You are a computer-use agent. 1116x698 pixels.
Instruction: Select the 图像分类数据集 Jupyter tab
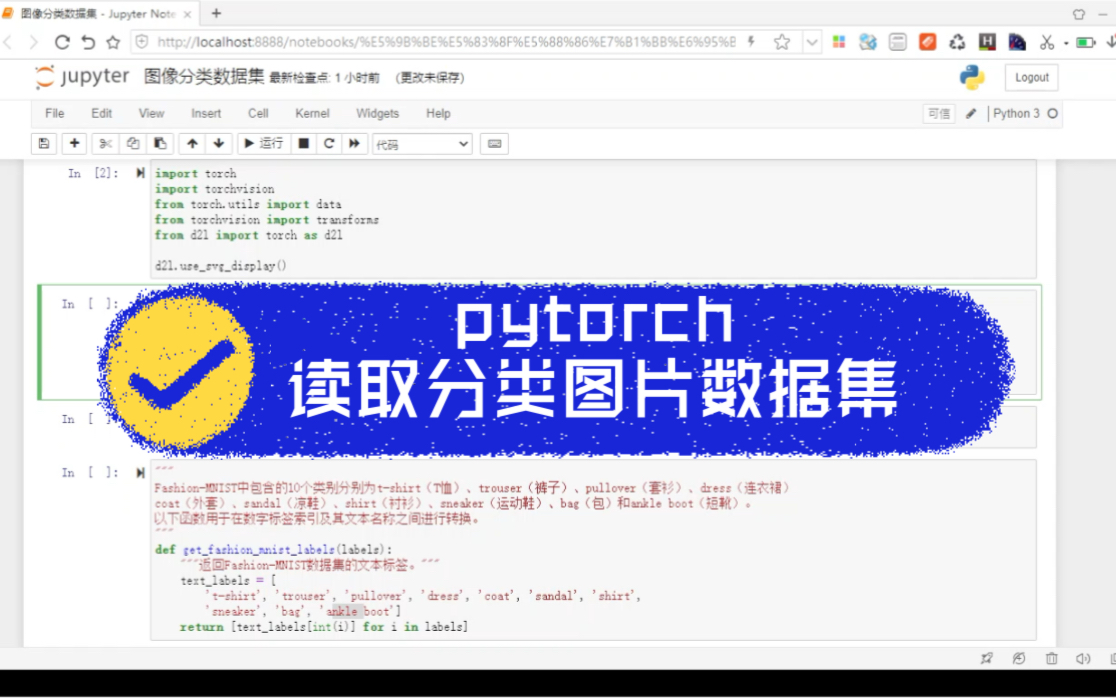click(98, 14)
